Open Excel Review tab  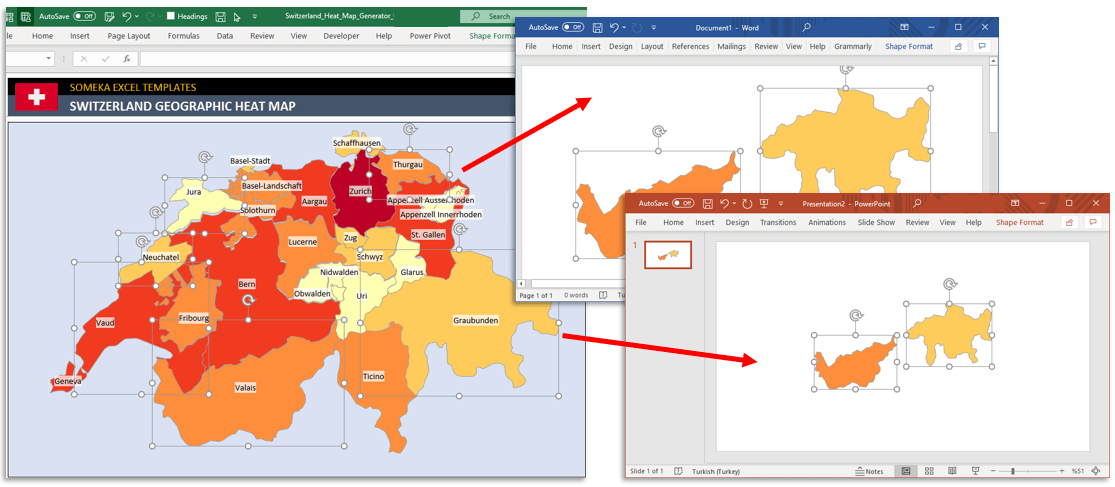tap(262, 36)
